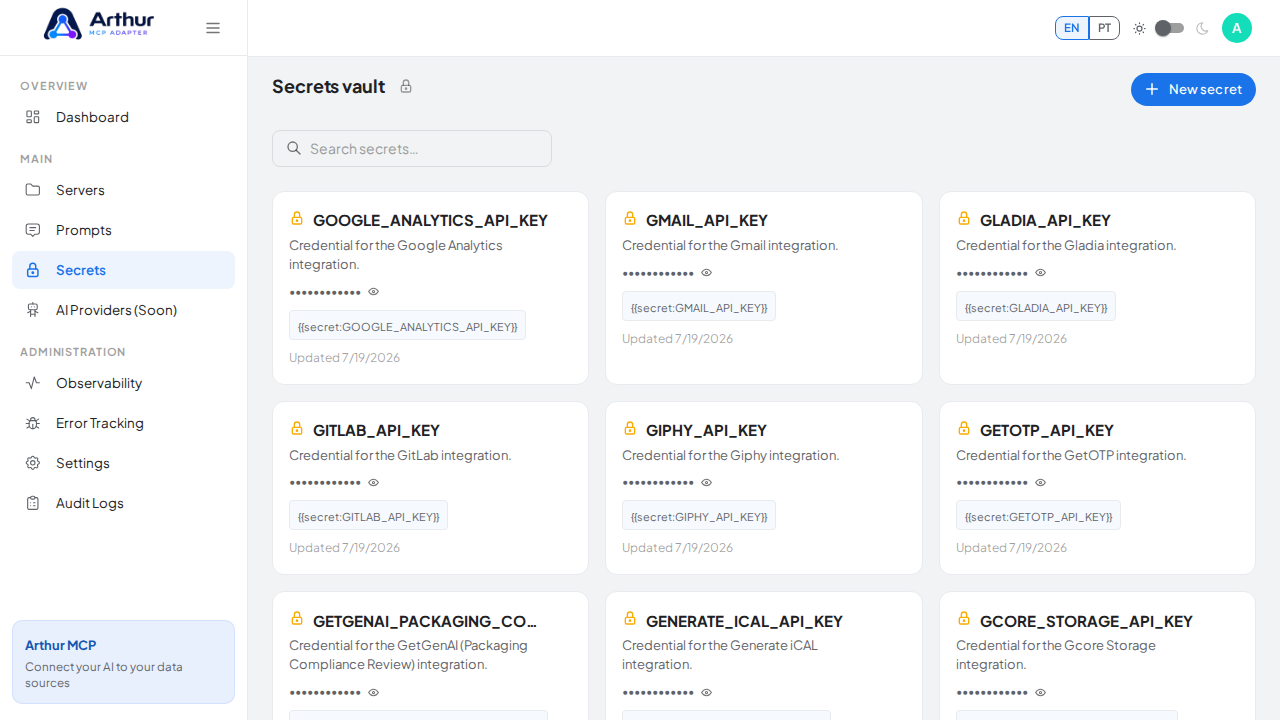Click the lock icon on GETGENAI_PACKAGING card
The width and height of the screenshot is (1280, 720).
click(x=297, y=618)
